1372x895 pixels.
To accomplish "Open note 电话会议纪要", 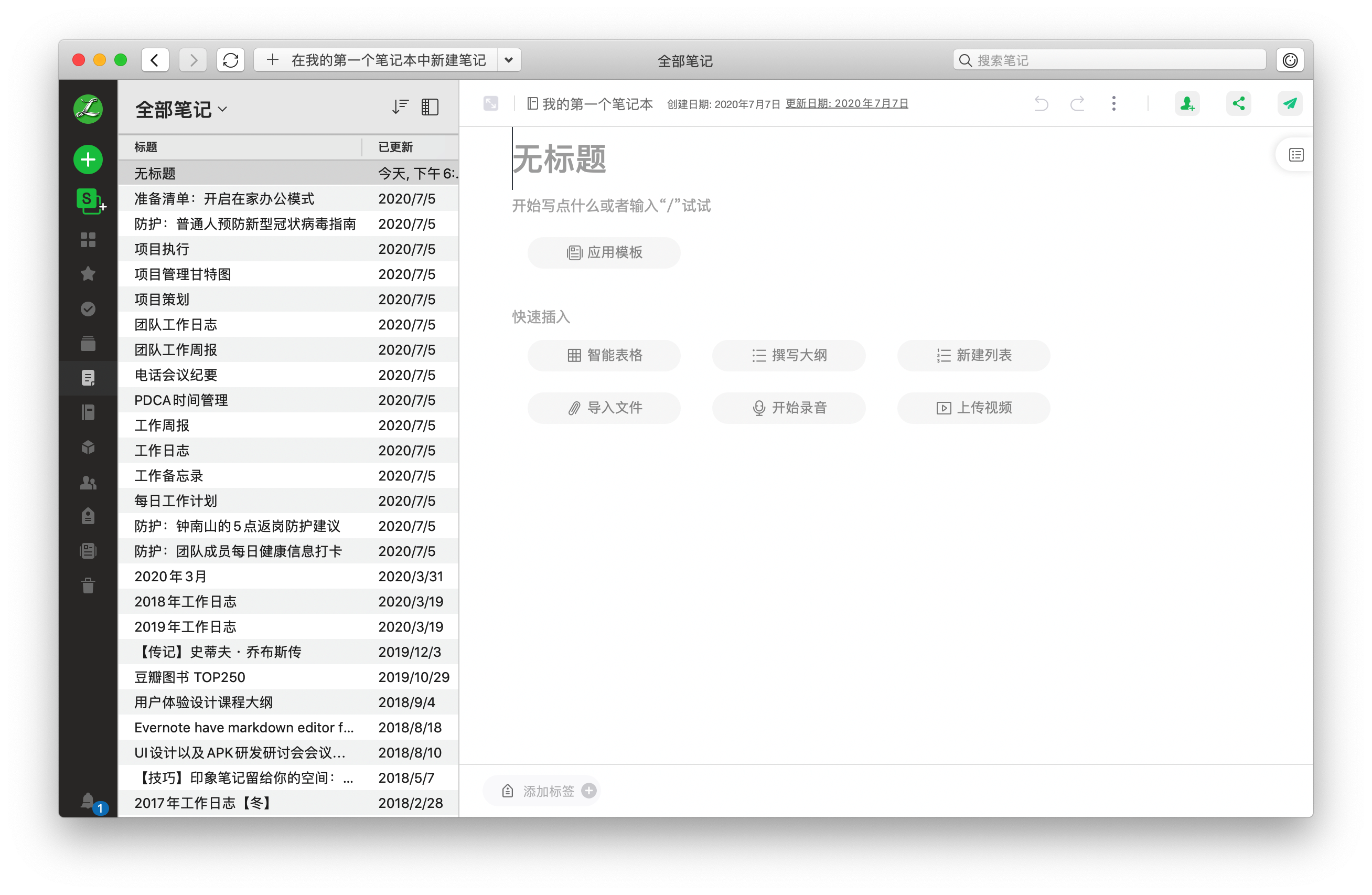I will point(288,376).
